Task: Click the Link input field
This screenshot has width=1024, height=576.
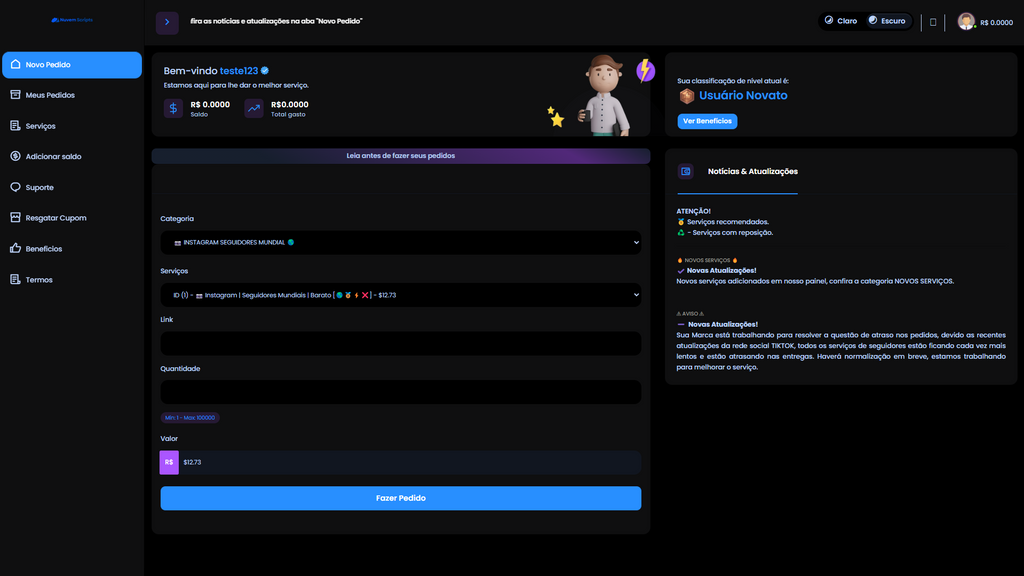Action: coord(400,344)
